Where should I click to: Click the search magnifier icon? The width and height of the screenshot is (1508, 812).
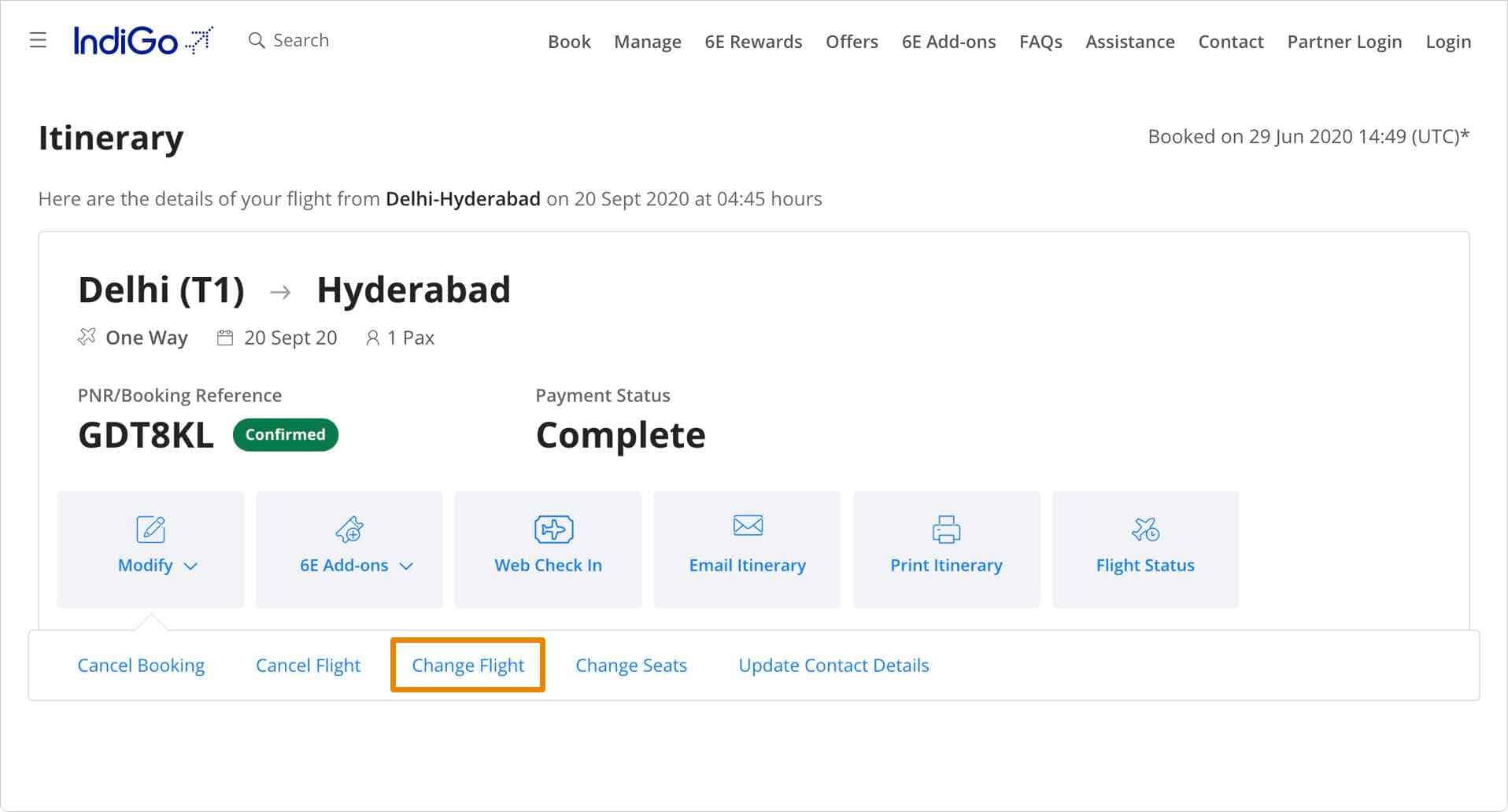click(256, 40)
